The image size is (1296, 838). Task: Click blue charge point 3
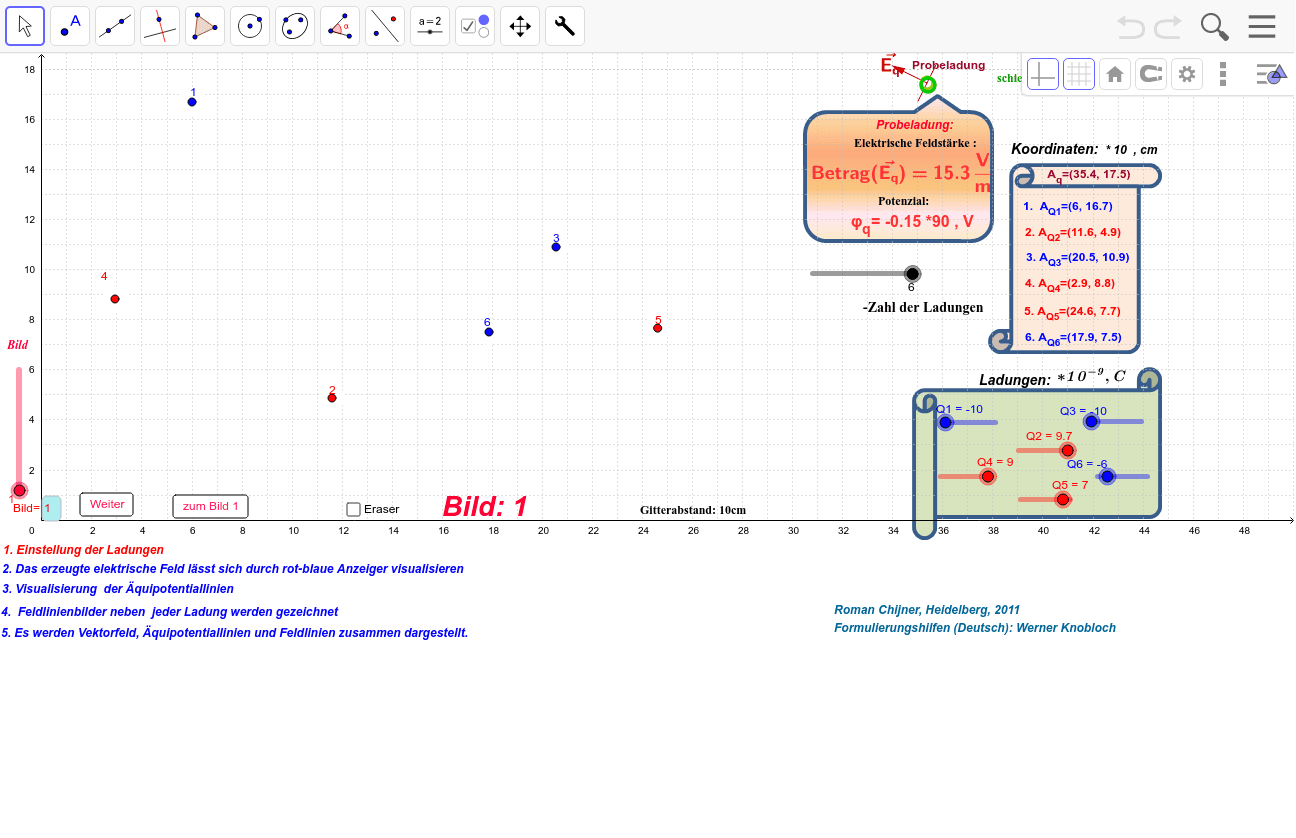pos(556,247)
